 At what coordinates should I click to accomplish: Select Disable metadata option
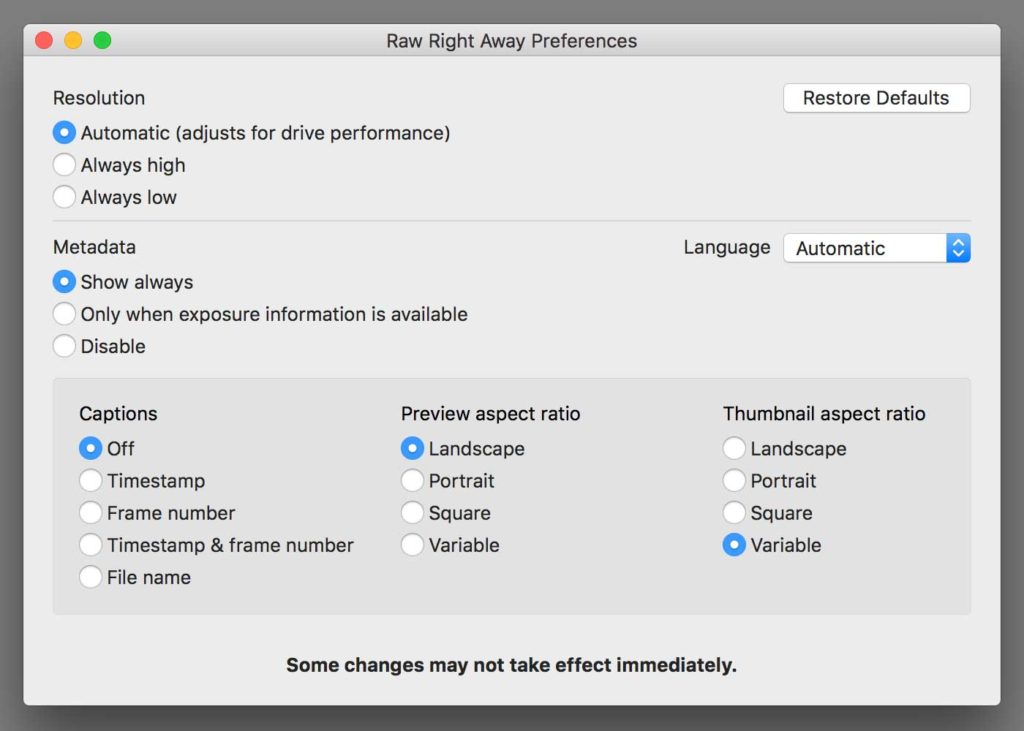point(65,346)
